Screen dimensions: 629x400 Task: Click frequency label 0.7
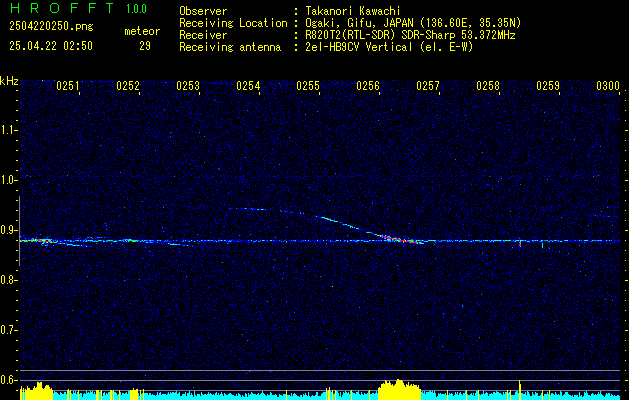tap(8, 330)
